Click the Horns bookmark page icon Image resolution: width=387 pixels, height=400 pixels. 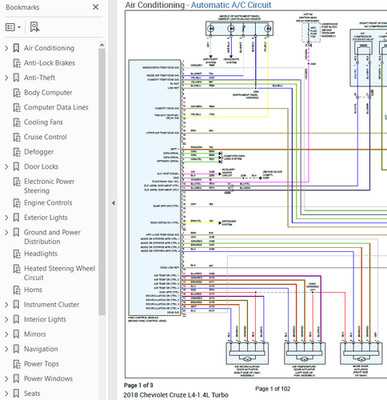tap(16, 290)
